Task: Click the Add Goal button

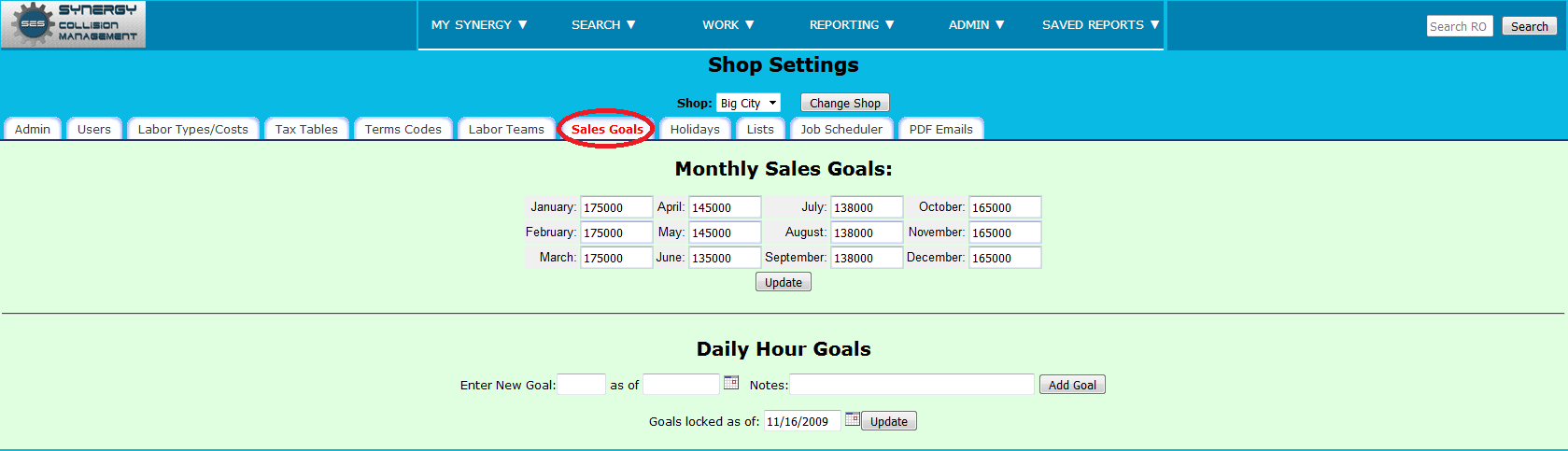Action: click(x=1072, y=385)
